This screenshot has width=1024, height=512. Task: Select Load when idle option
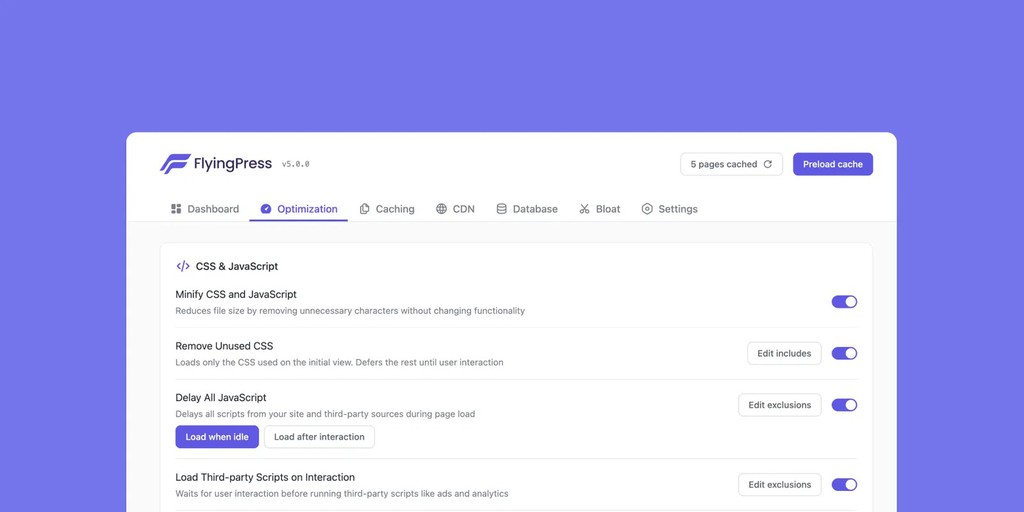click(217, 437)
